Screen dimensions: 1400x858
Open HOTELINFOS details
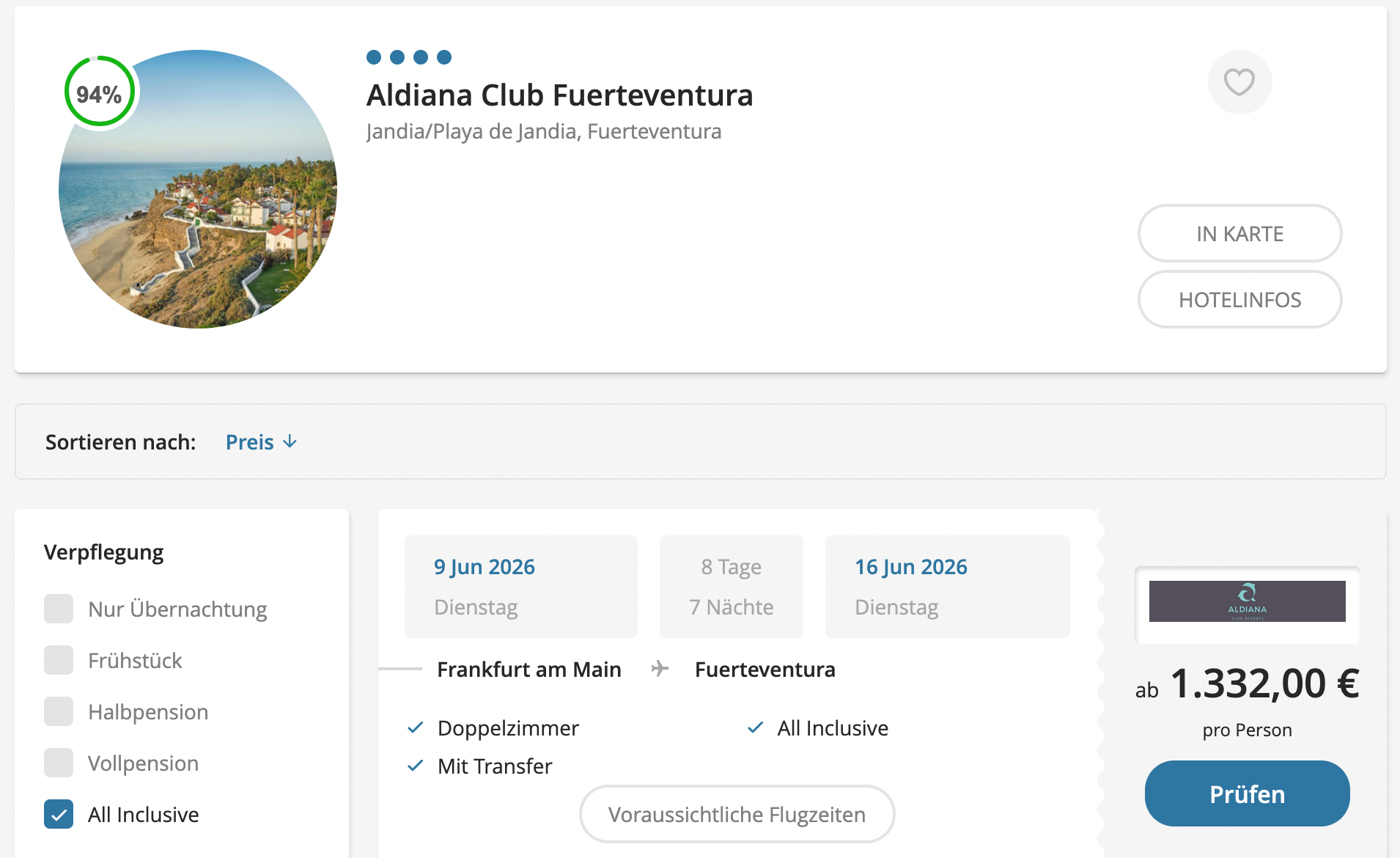[x=1239, y=299]
